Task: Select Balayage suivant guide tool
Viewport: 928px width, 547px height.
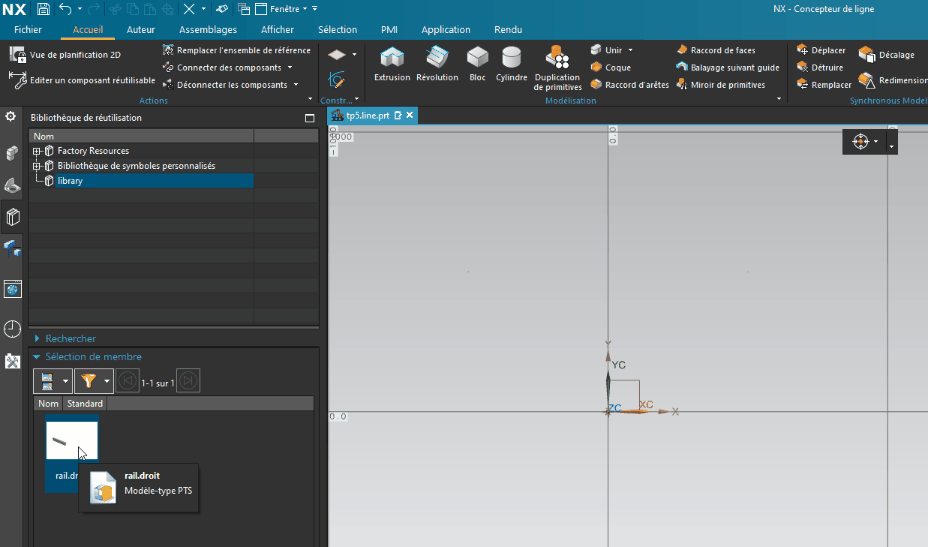Action: coord(728,67)
